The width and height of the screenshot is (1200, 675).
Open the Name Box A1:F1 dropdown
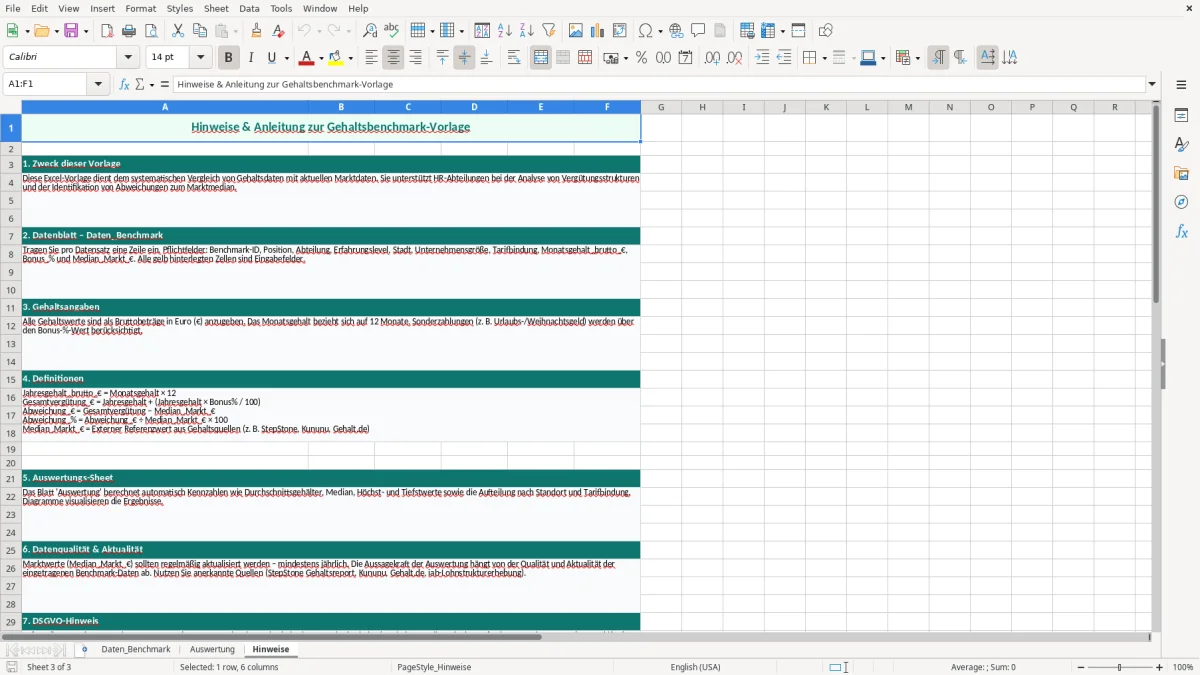[x=98, y=84]
